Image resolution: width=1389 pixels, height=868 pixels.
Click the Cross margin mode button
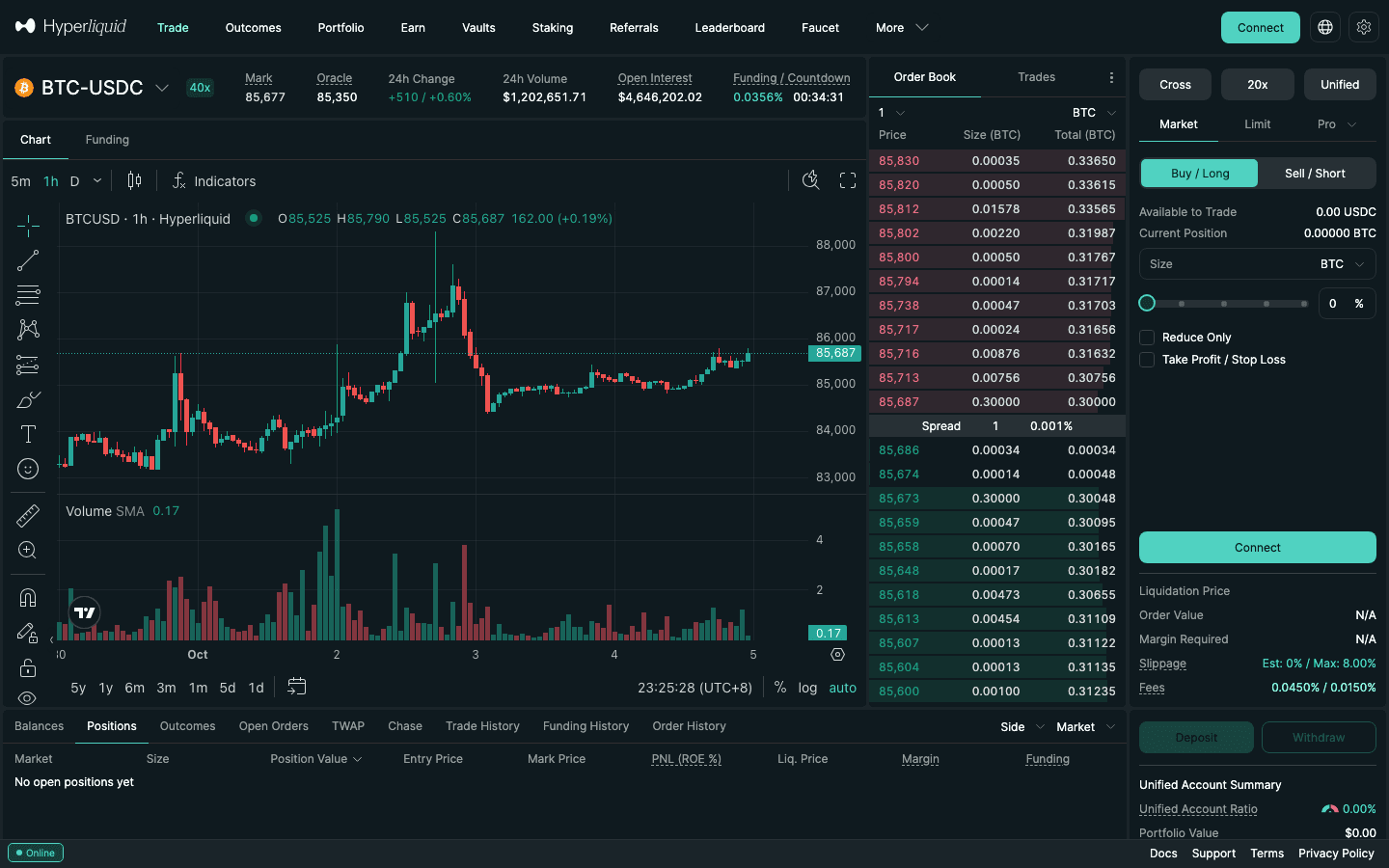1175,85
